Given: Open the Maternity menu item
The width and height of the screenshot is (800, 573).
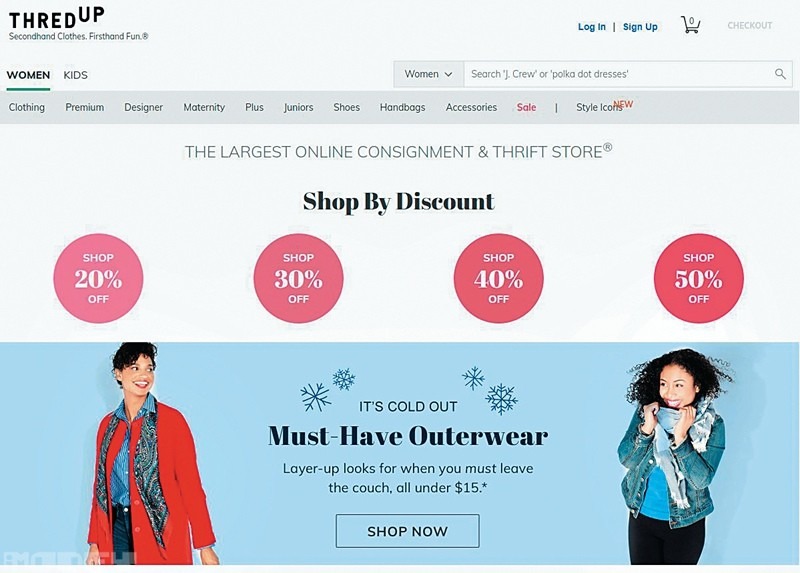Looking at the screenshot, I should [204, 107].
